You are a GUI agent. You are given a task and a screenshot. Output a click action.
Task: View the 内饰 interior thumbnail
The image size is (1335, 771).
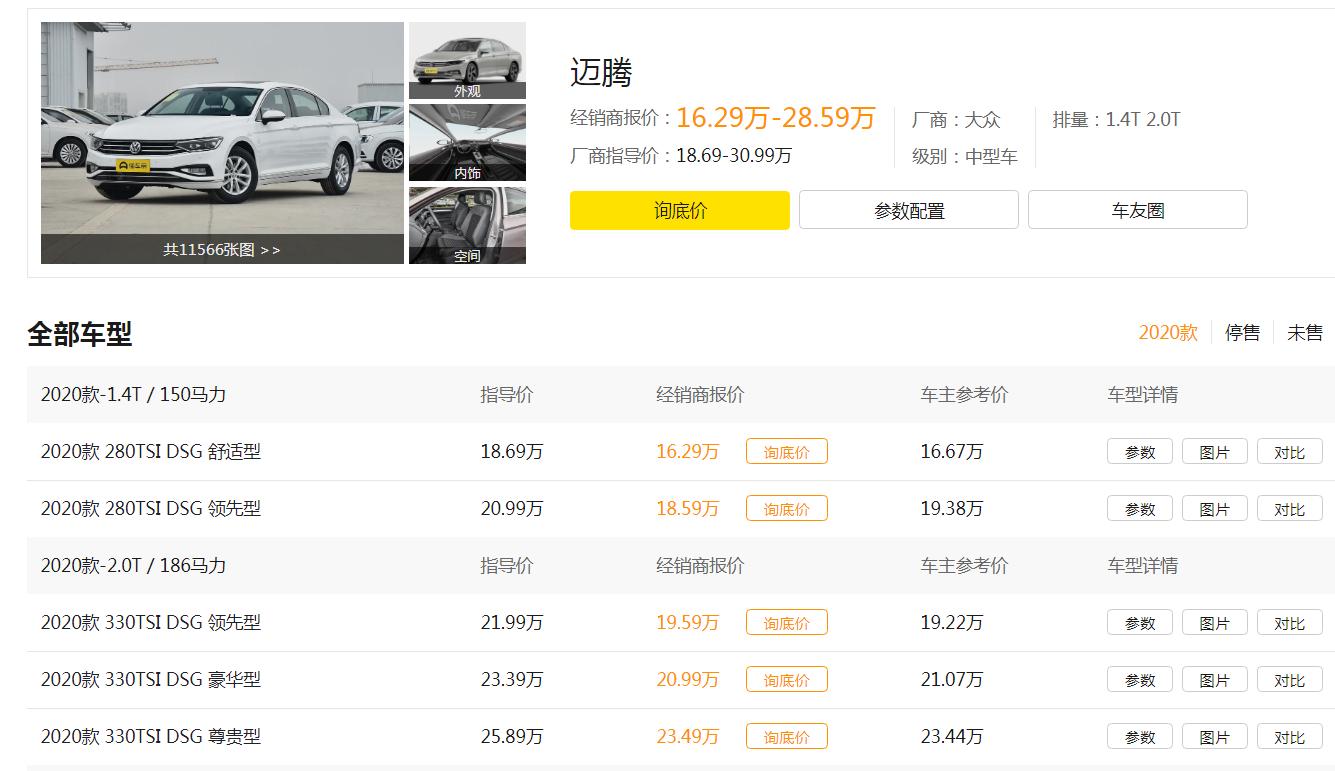pyautogui.click(x=467, y=142)
